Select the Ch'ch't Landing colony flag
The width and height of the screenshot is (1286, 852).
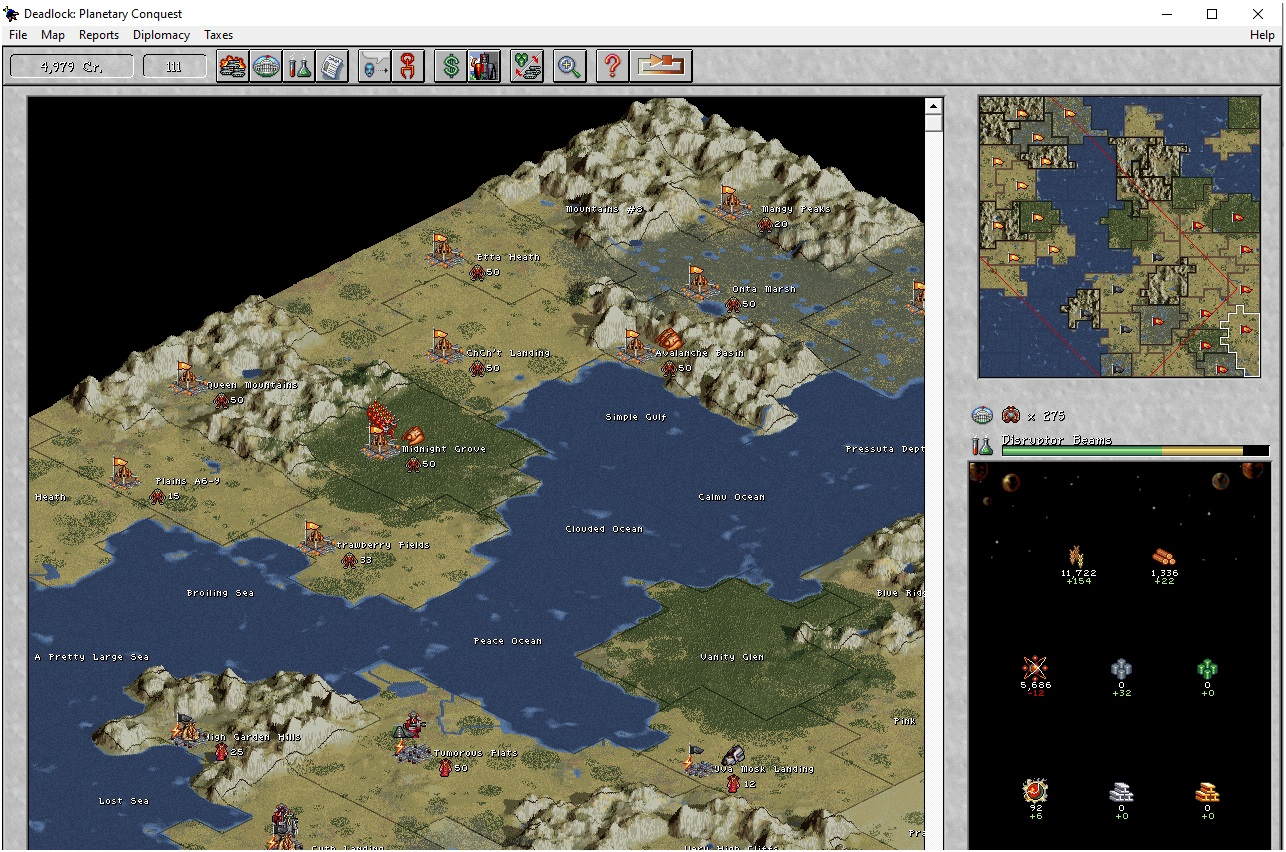tap(442, 346)
